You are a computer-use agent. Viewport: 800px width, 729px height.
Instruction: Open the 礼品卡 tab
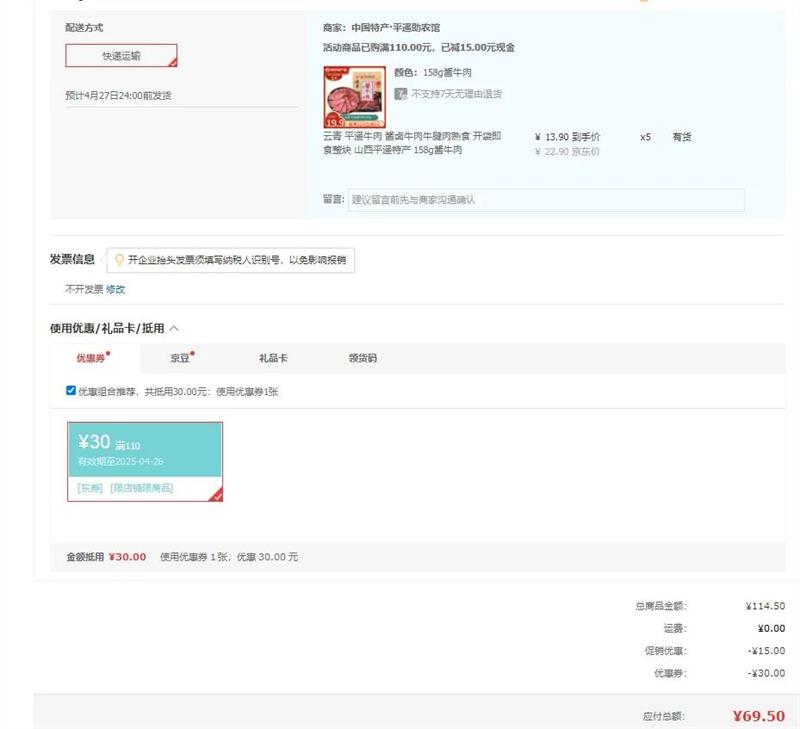coord(273,358)
